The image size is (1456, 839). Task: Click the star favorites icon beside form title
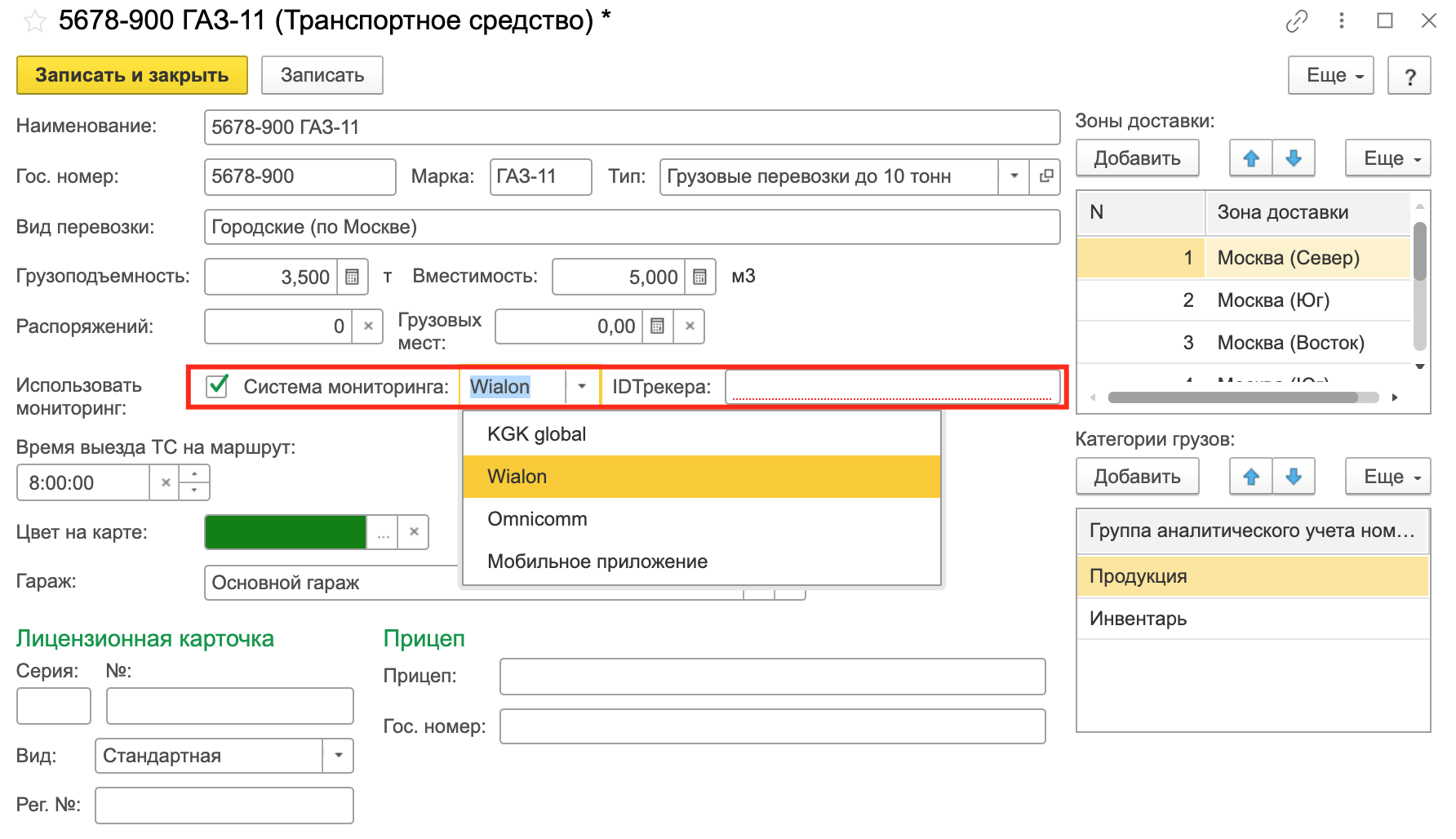click(34, 20)
